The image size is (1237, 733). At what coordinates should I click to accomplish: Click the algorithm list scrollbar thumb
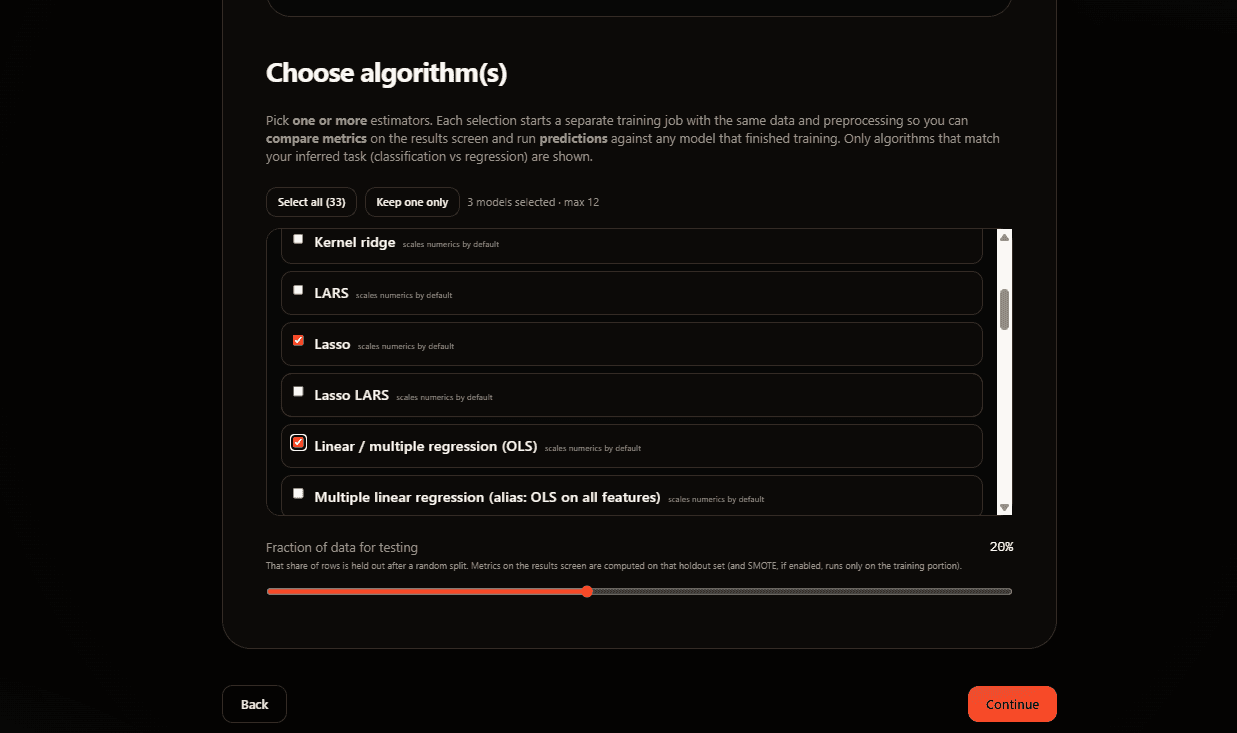coord(1004,310)
